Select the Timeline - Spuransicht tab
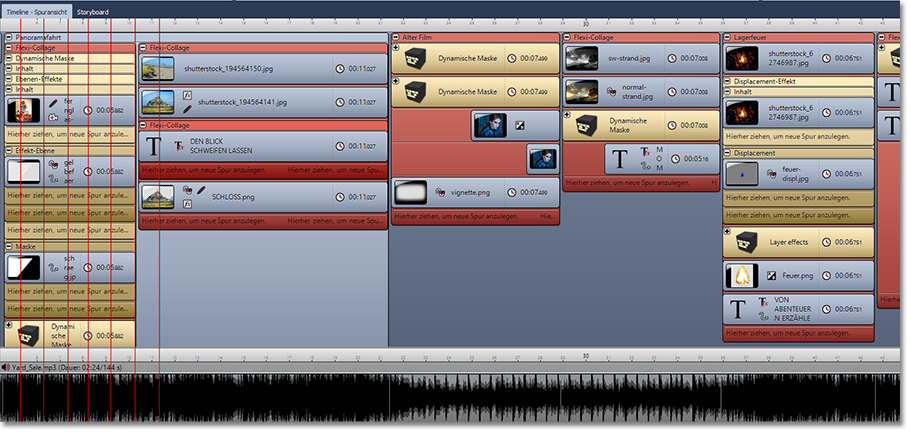The height and width of the screenshot is (432, 910). [x=37, y=11]
